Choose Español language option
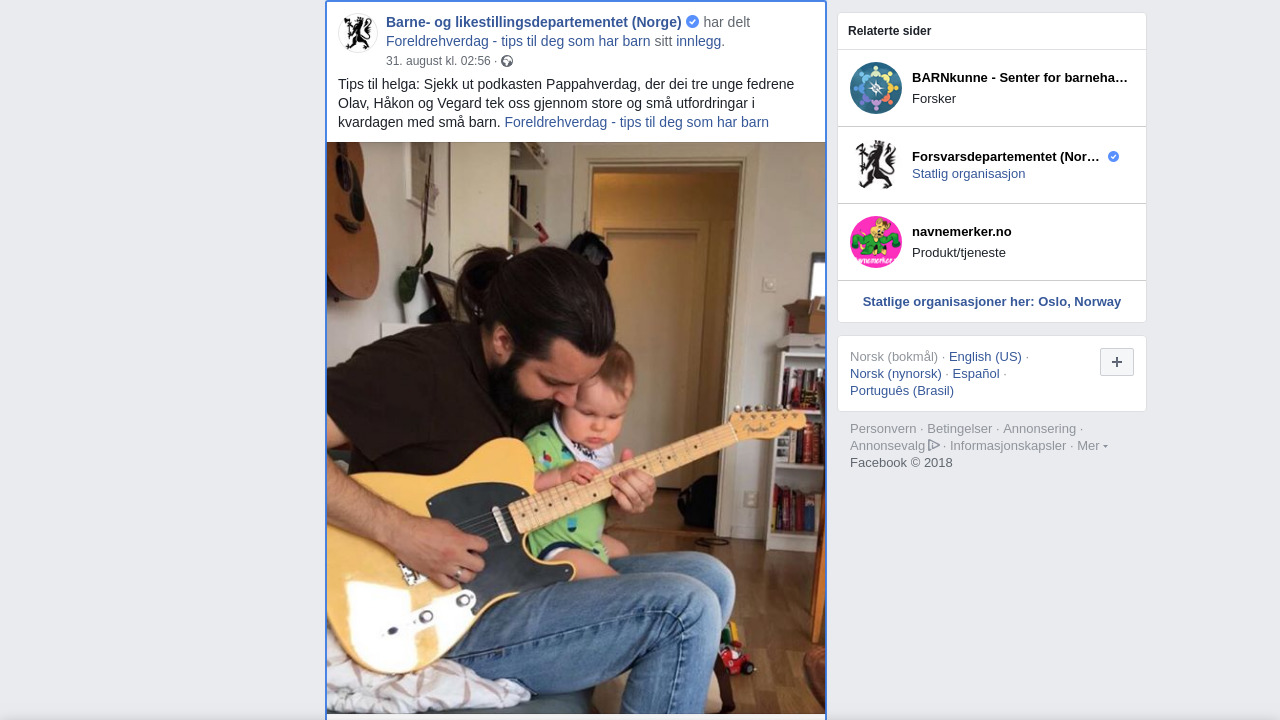This screenshot has height=720, width=1280. [x=976, y=373]
